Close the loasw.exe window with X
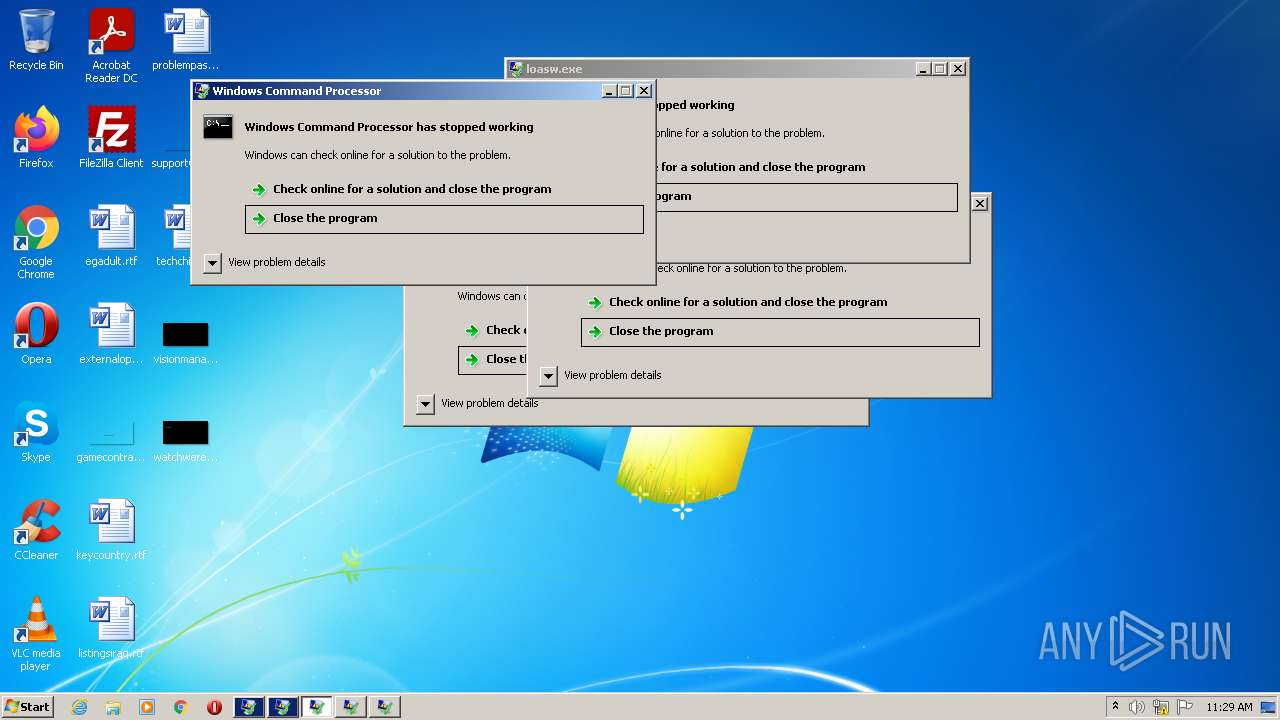Image resolution: width=1280 pixels, height=720 pixels. (x=958, y=69)
